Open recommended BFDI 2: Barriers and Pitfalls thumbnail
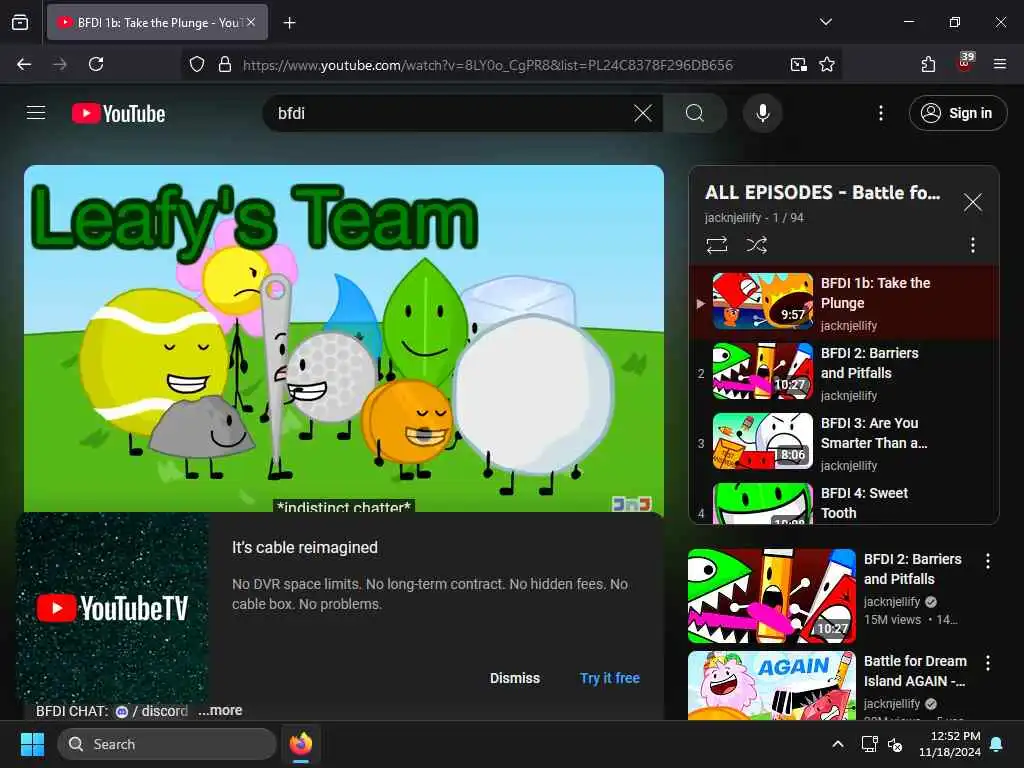 [x=771, y=596]
